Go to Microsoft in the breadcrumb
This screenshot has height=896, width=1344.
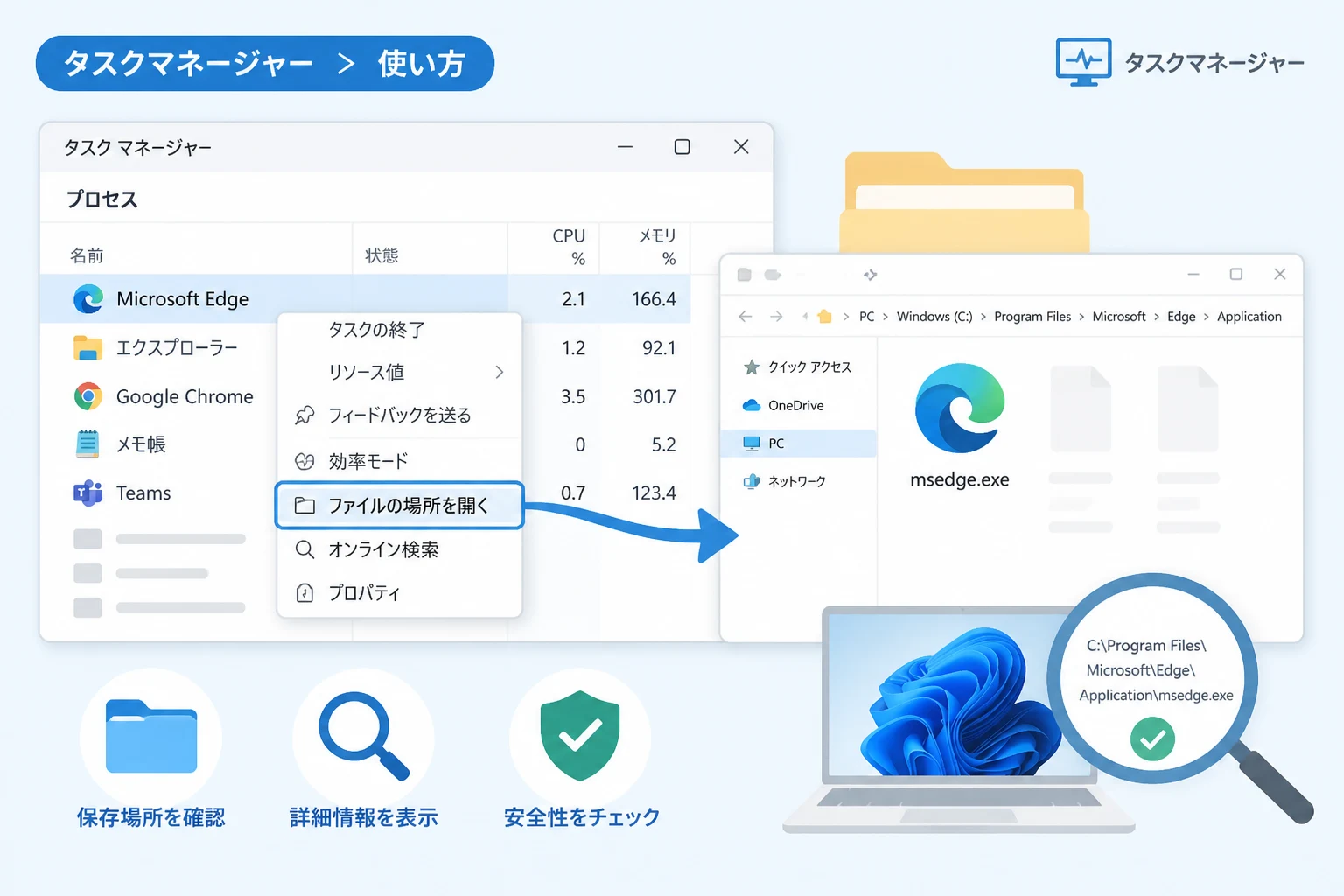pos(1119,317)
